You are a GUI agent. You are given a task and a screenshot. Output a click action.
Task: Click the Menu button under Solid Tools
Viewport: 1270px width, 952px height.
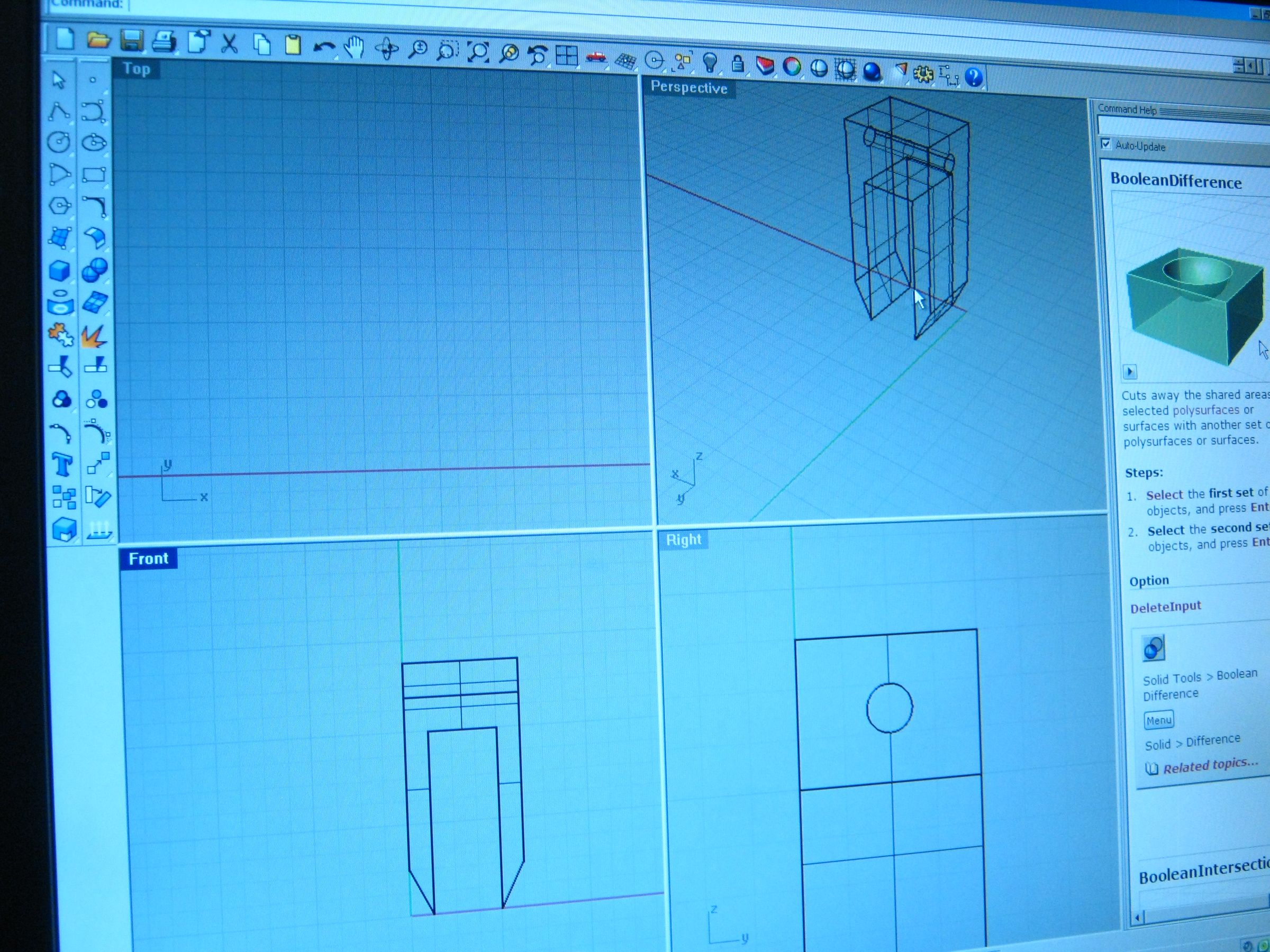click(1159, 720)
